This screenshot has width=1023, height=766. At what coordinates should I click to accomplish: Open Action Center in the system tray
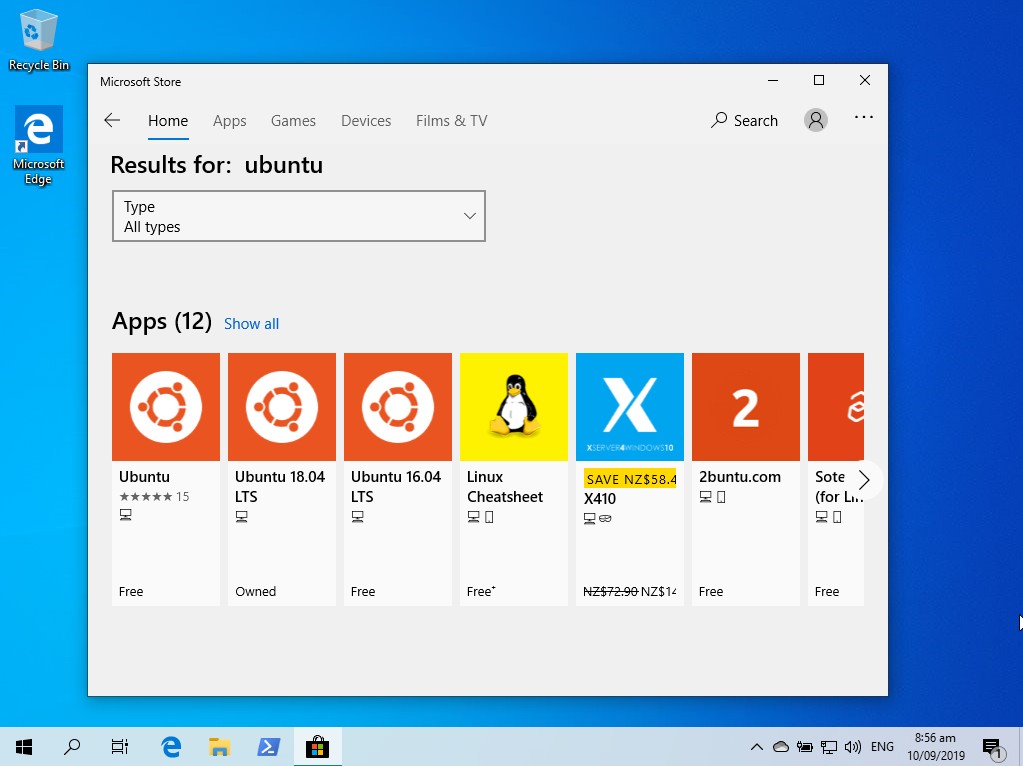pos(993,746)
